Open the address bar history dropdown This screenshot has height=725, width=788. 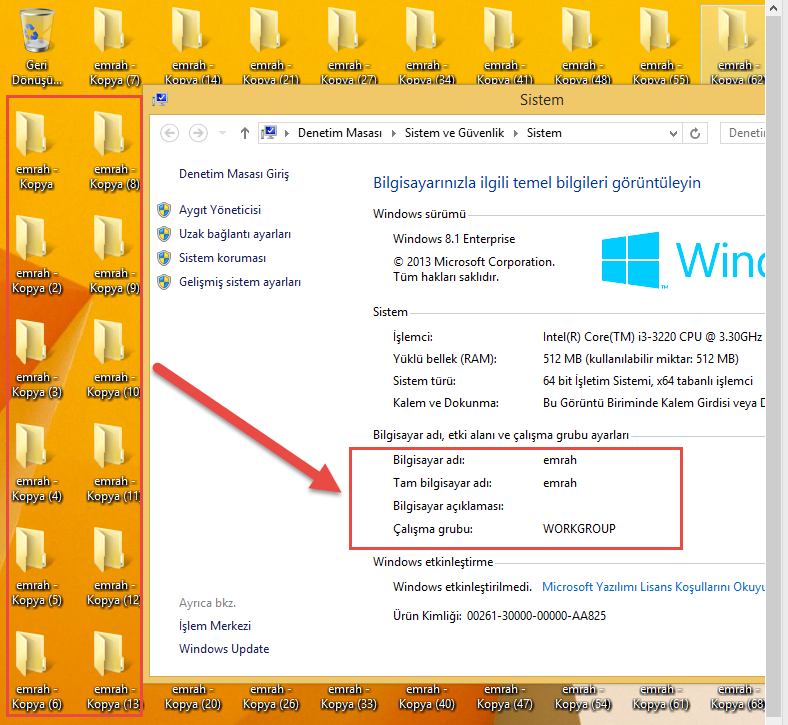[673, 134]
